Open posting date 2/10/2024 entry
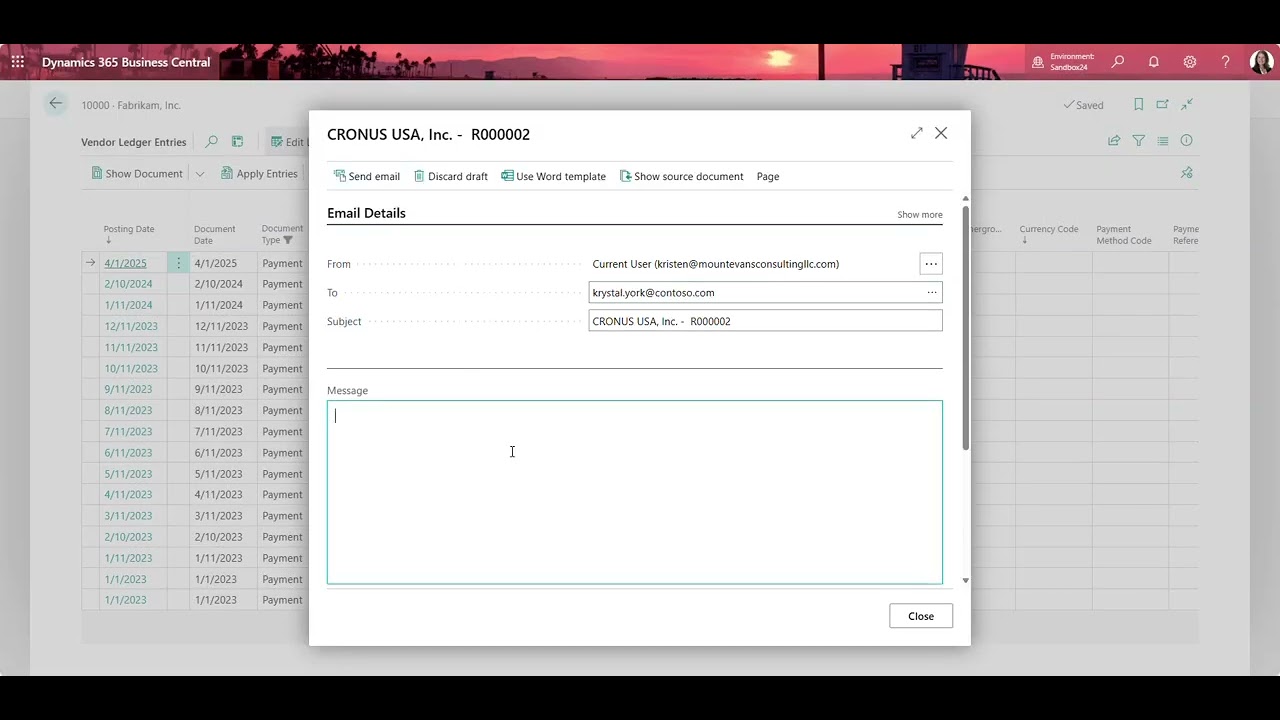Viewport: 1280px width, 720px height. pyautogui.click(x=128, y=284)
